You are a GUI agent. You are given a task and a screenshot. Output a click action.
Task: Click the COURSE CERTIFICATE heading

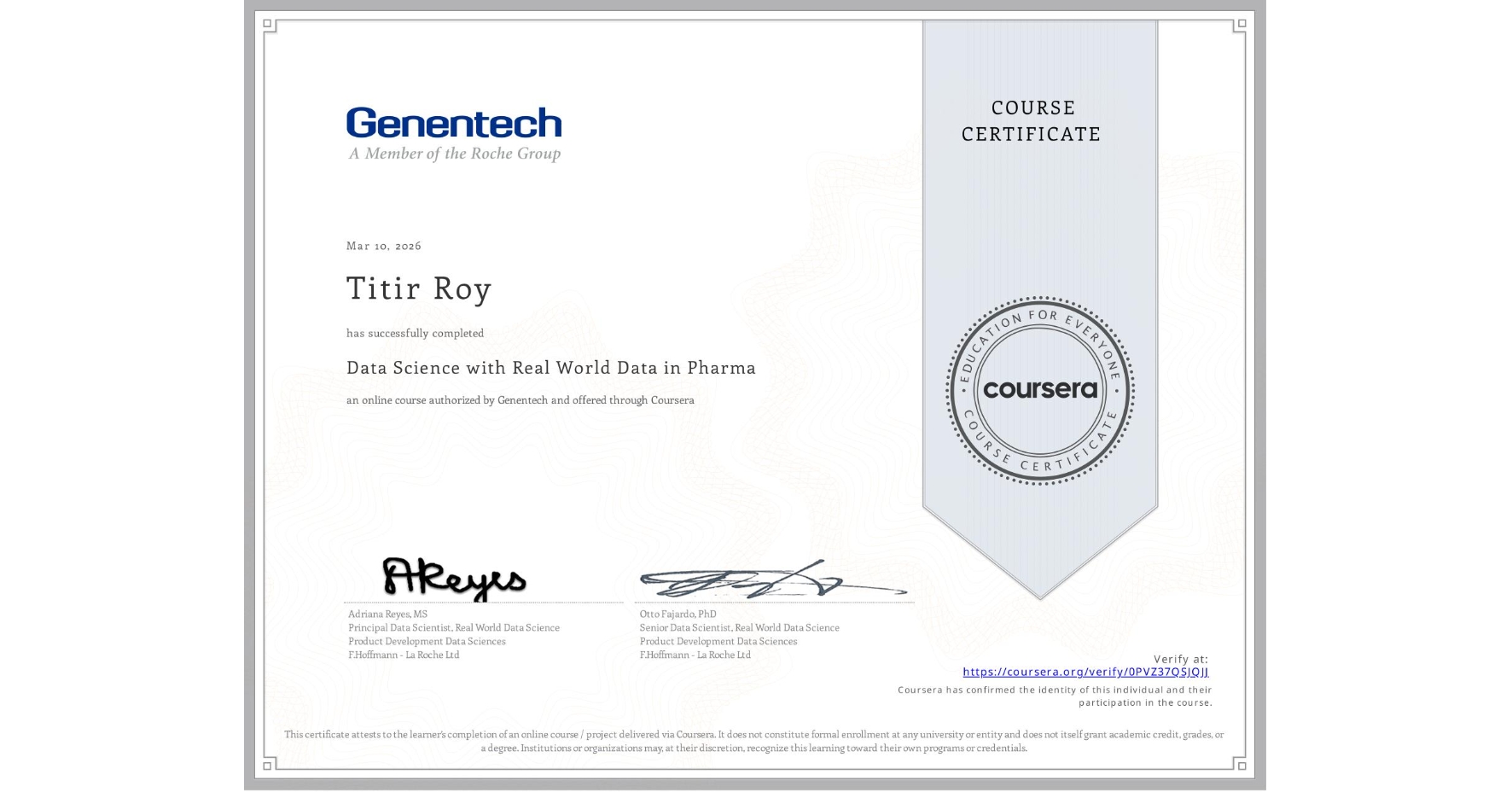pyautogui.click(x=1032, y=120)
